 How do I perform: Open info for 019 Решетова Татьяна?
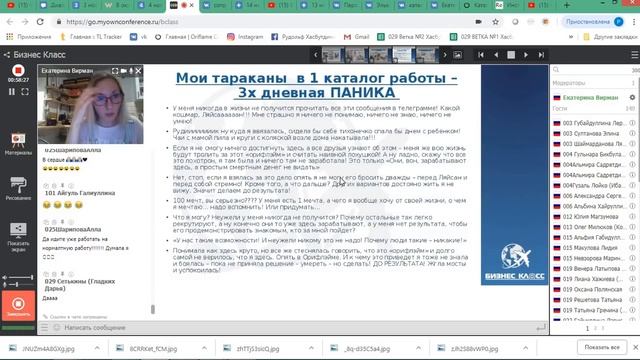(x=632, y=300)
